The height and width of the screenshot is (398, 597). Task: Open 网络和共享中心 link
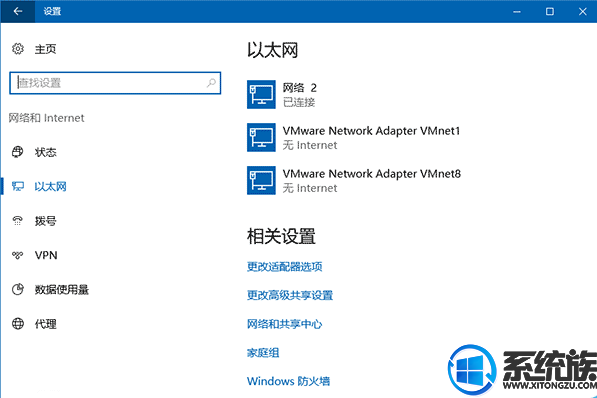pyautogui.click(x=284, y=324)
